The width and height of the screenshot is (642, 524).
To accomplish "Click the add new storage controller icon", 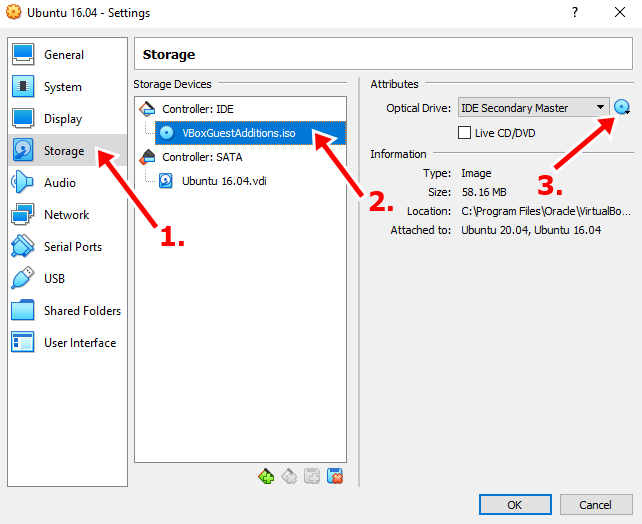I will (266, 477).
